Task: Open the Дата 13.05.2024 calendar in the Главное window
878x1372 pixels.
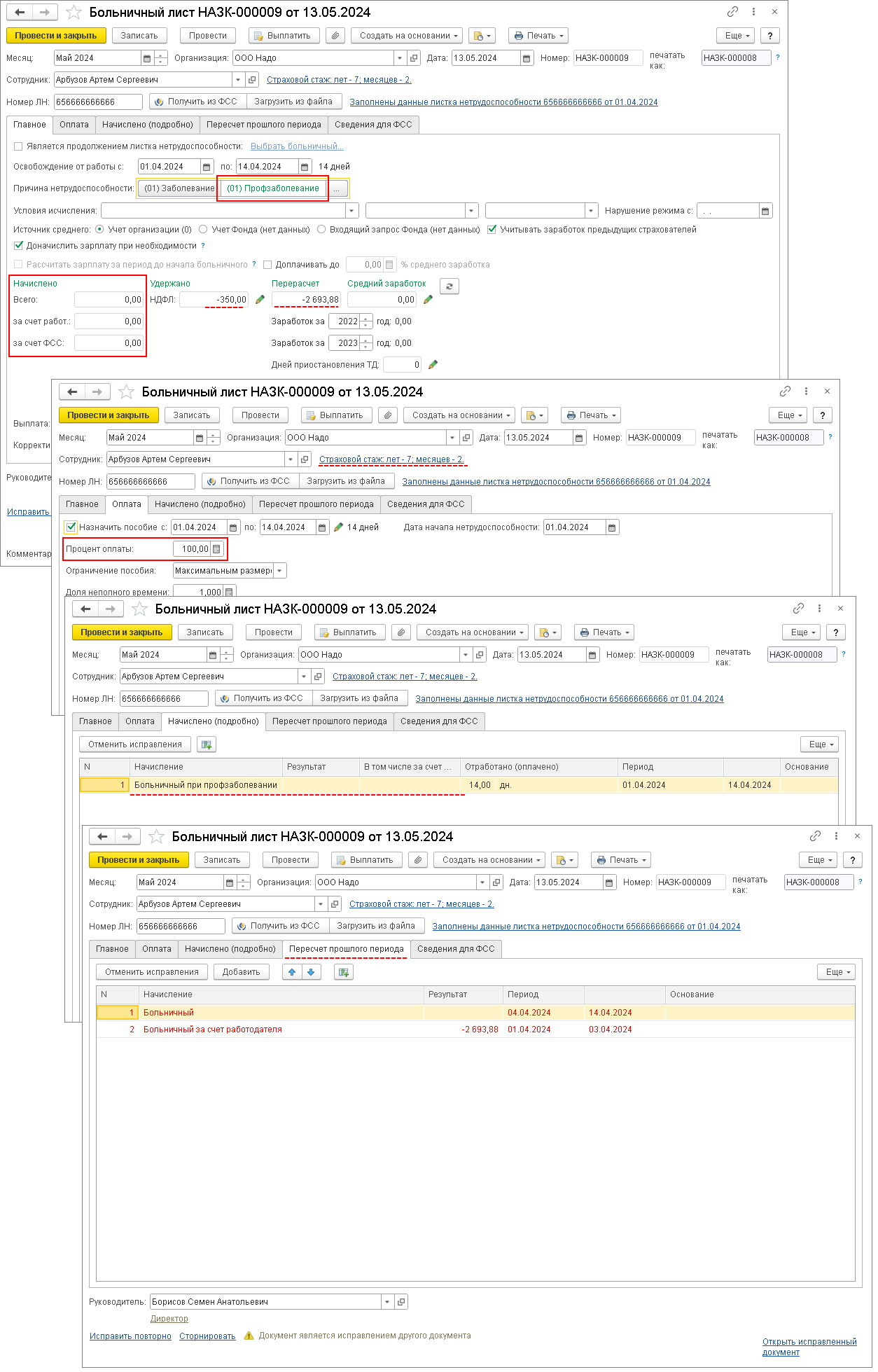Action: click(x=527, y=58)
